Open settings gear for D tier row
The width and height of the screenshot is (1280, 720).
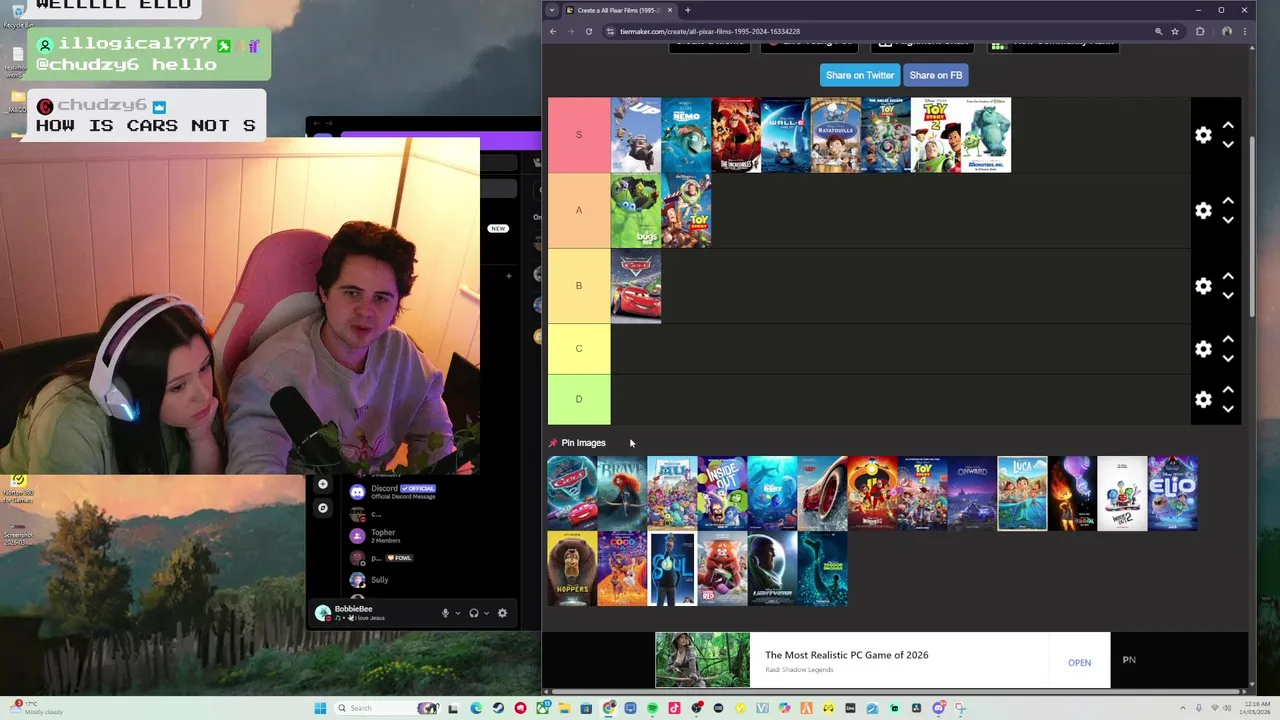1203,399
